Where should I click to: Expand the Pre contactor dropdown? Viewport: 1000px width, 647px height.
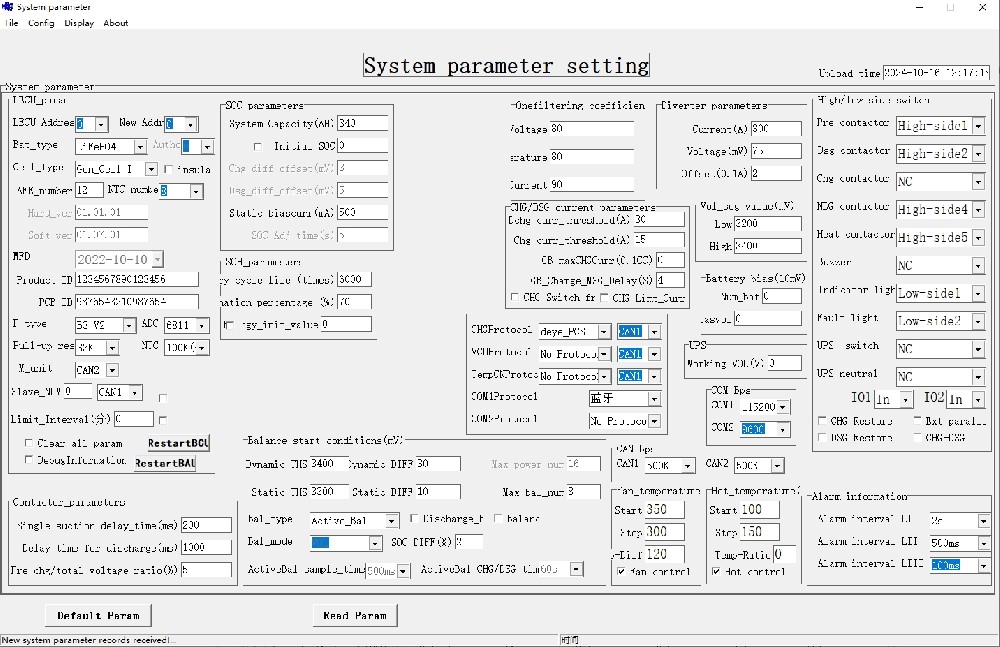click(978, 126)
